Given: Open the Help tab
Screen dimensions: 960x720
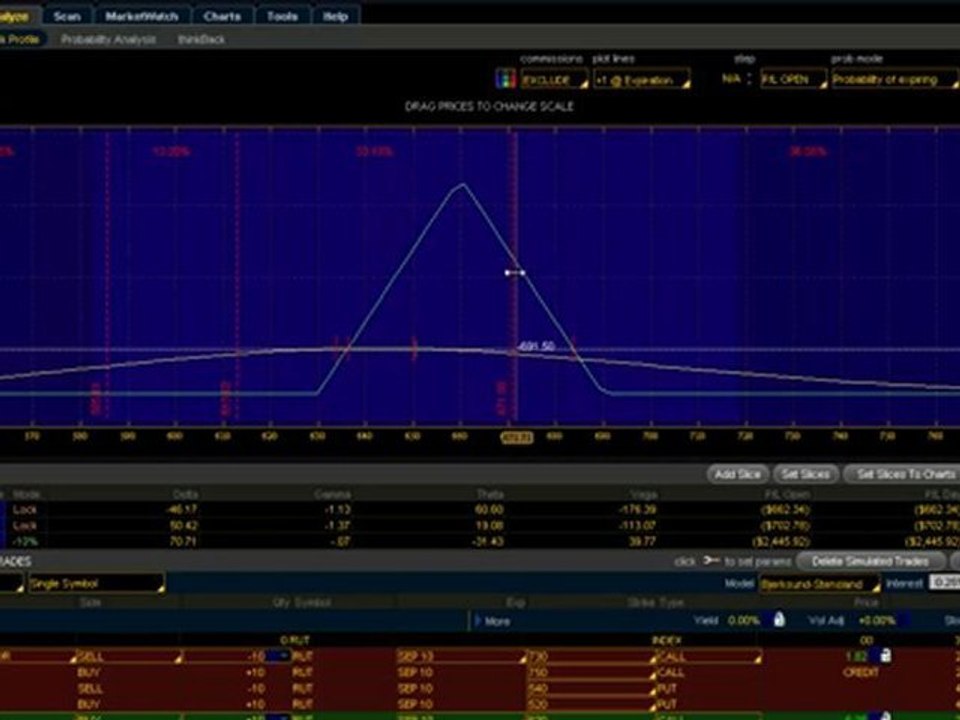Looking at the screenshot, I should tap(336, 16).
